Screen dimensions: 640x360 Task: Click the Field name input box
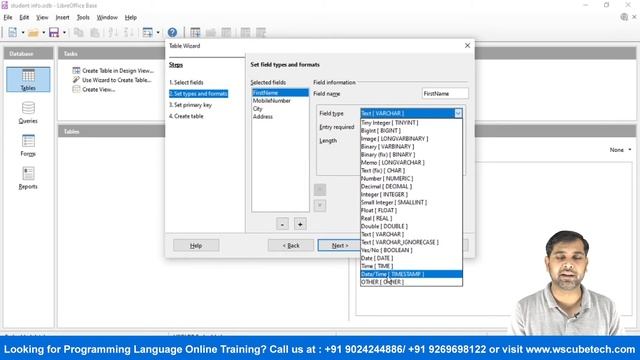(445, 93)
